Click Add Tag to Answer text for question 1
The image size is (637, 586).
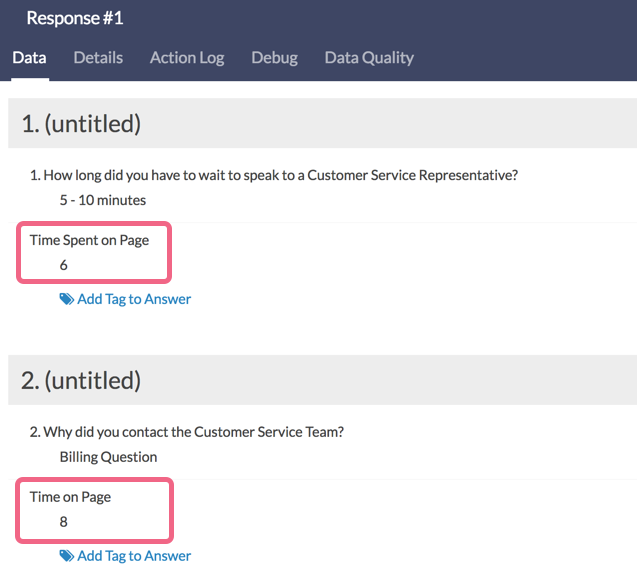click(x=134, y=299)
